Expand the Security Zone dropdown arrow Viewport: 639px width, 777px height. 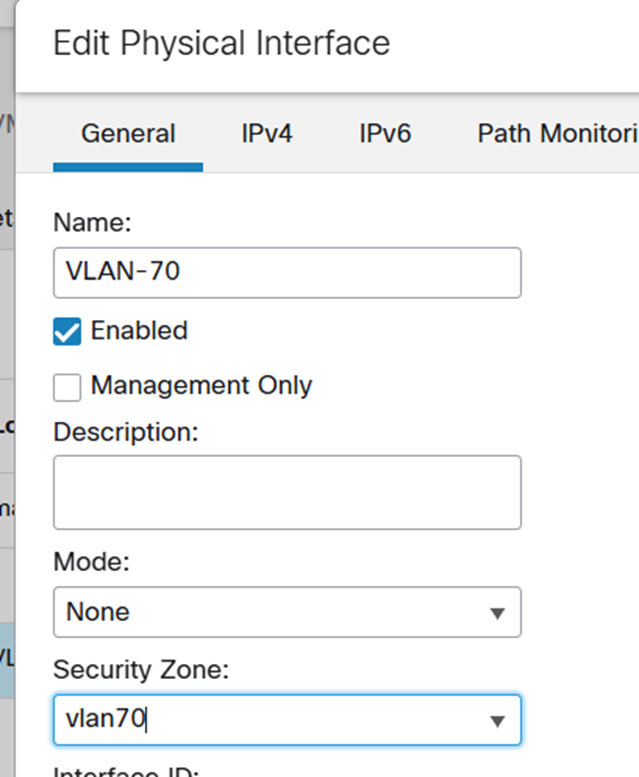[497, 721]
